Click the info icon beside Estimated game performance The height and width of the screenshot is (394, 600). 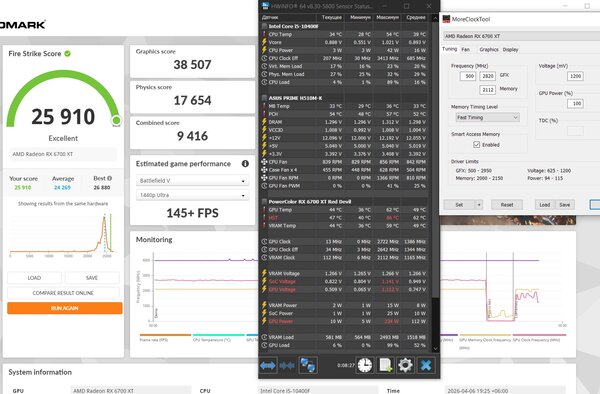click(245, 164)
